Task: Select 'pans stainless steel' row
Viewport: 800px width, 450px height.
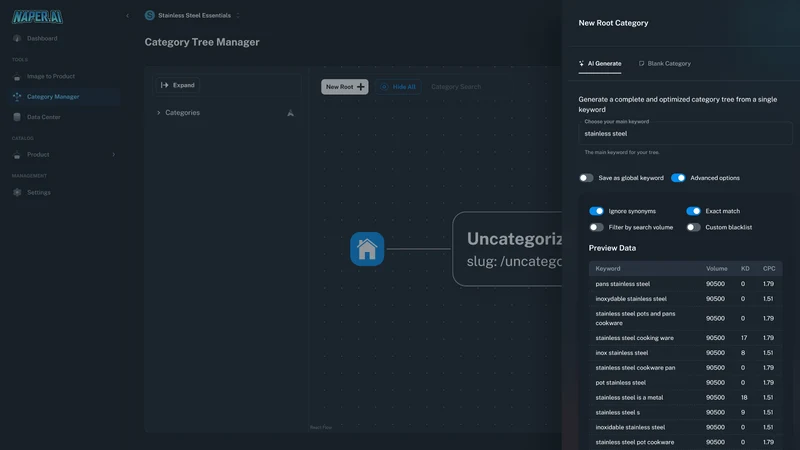Action: (x=685, y=284)
